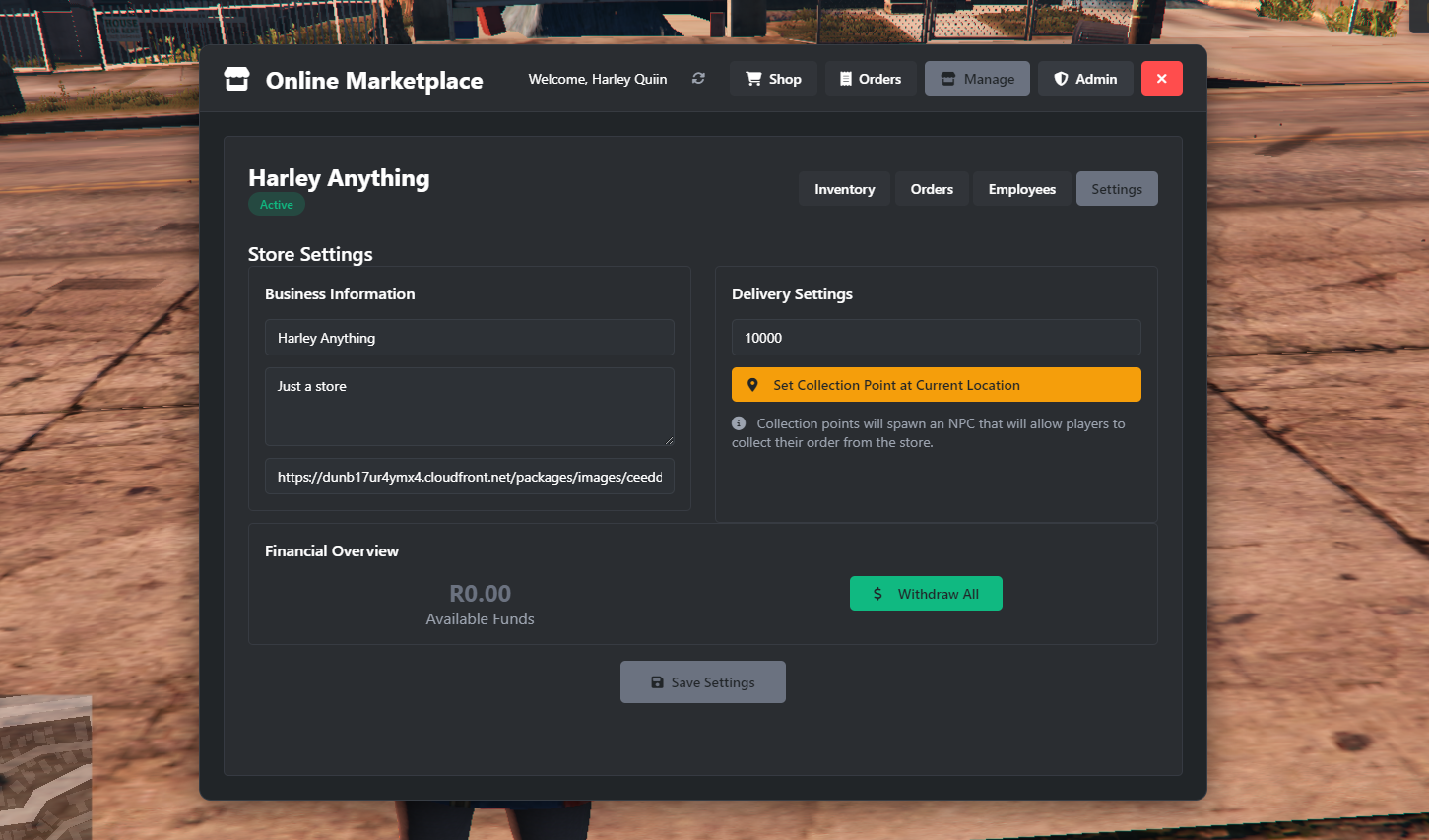Click the cloudfront image URL field
Viewport: 1429px width, 840px height.
point(469,477)
